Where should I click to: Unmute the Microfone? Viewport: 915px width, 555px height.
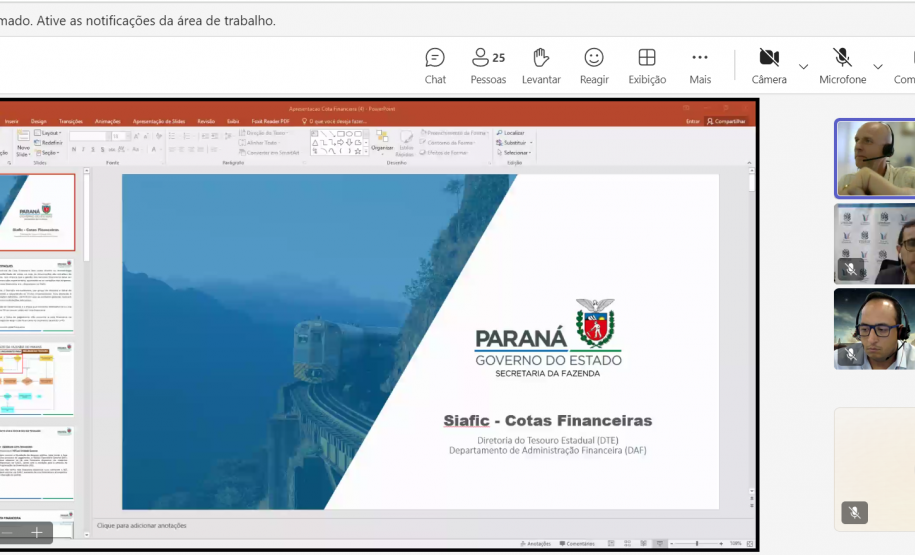(x=842, y=66)
